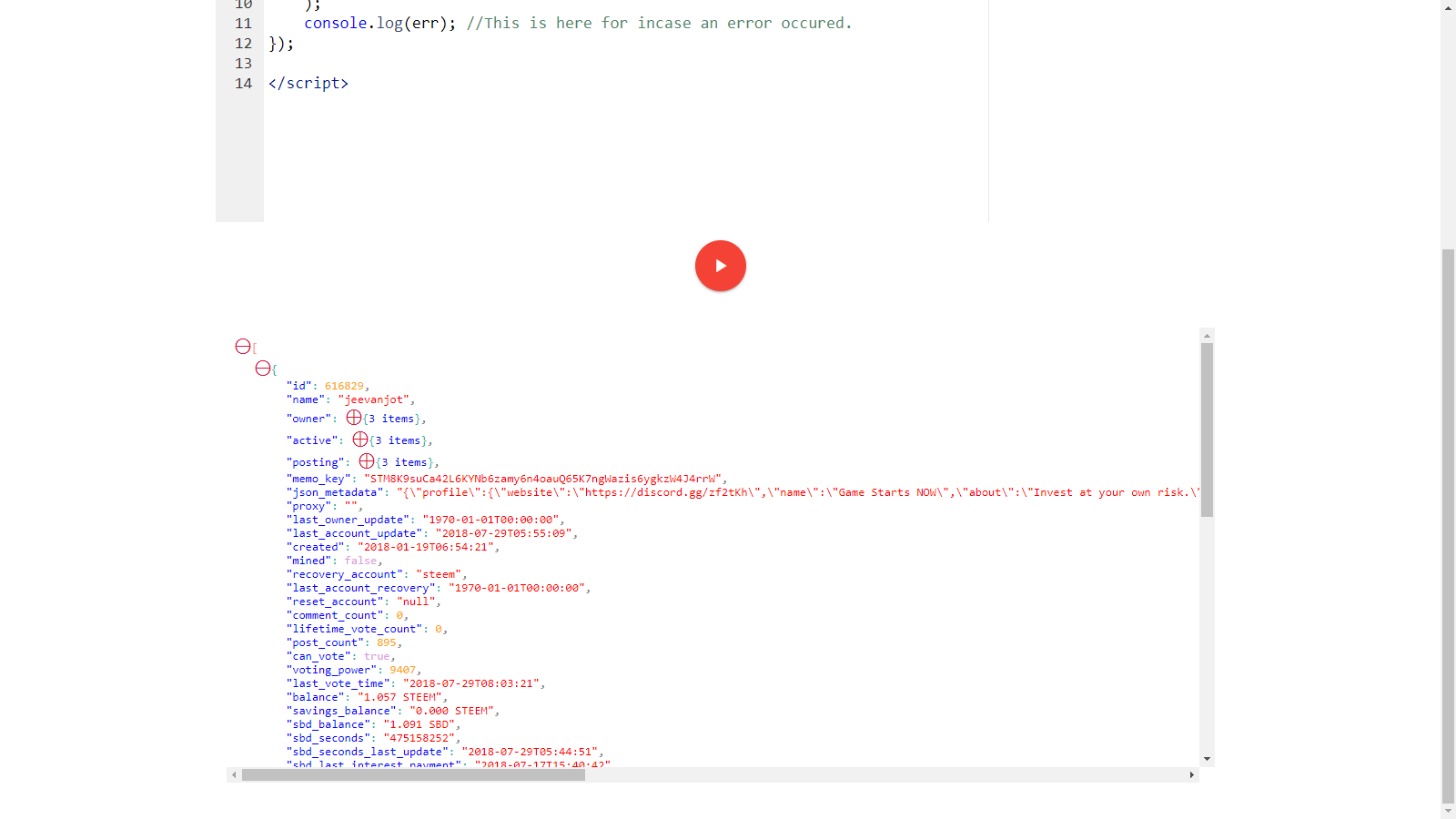This screenshot has height=819, width=1456.
Task: Expand the "active" 3 items node
Action: coord(360,440)
